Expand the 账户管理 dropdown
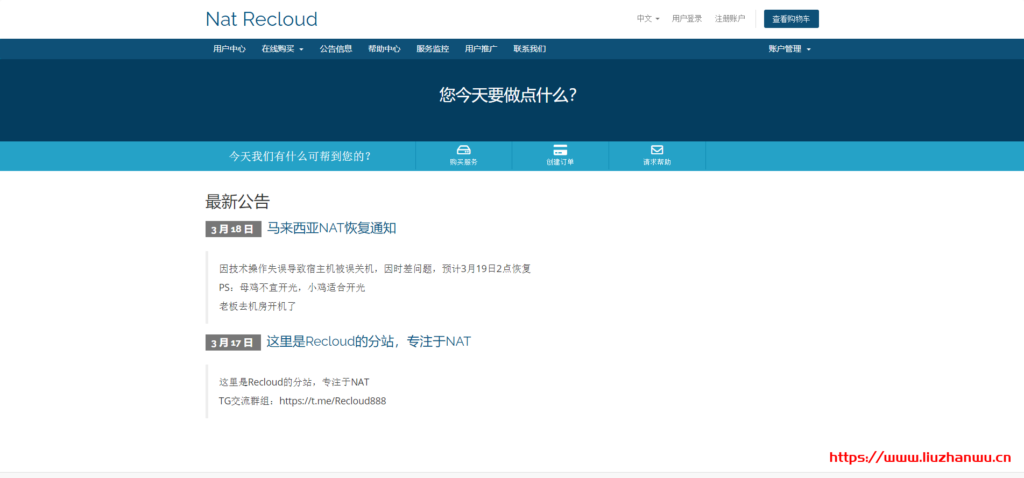Screen dimensions: 1024x478 789,48
